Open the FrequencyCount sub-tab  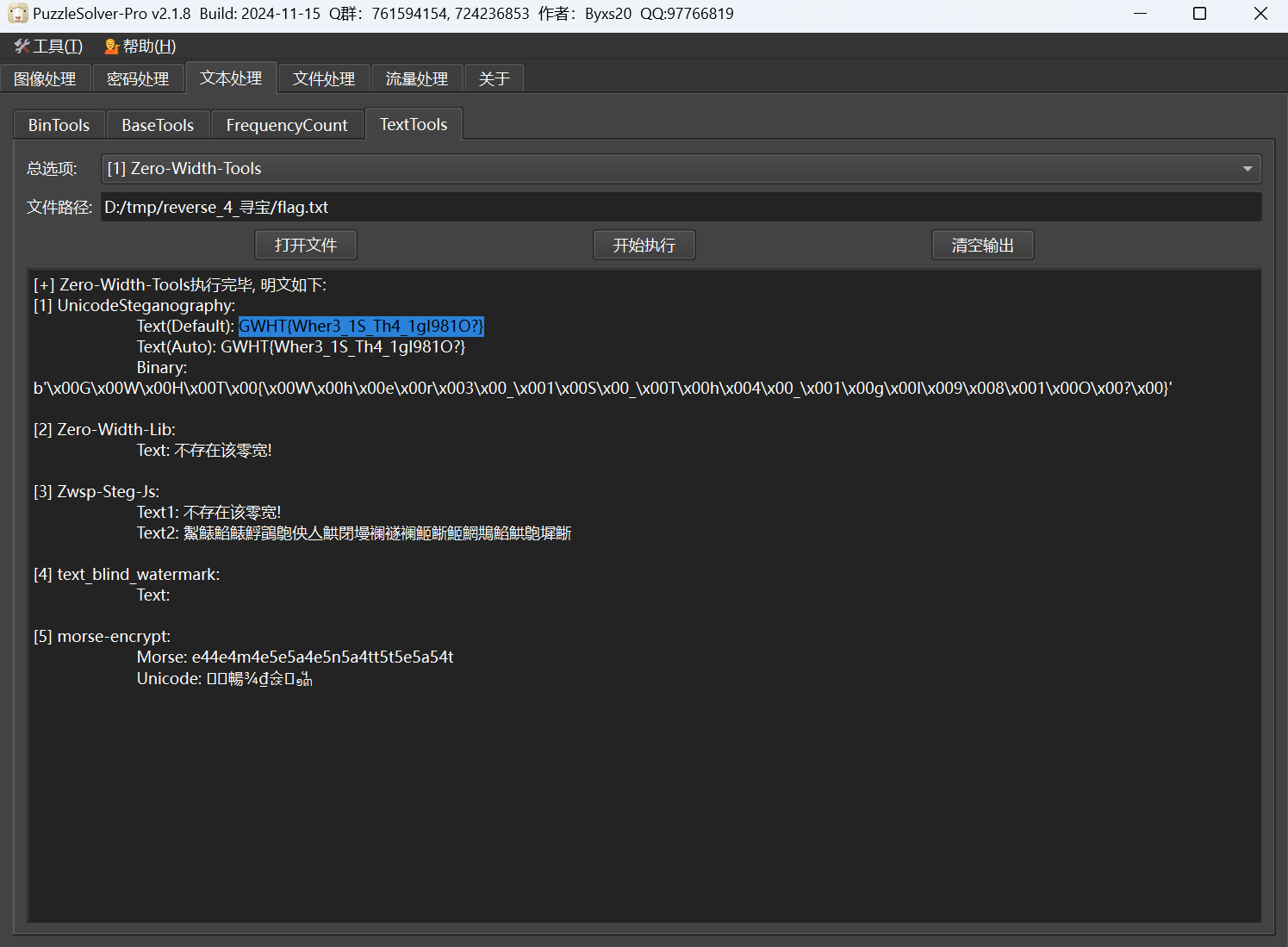click(287, 125)
